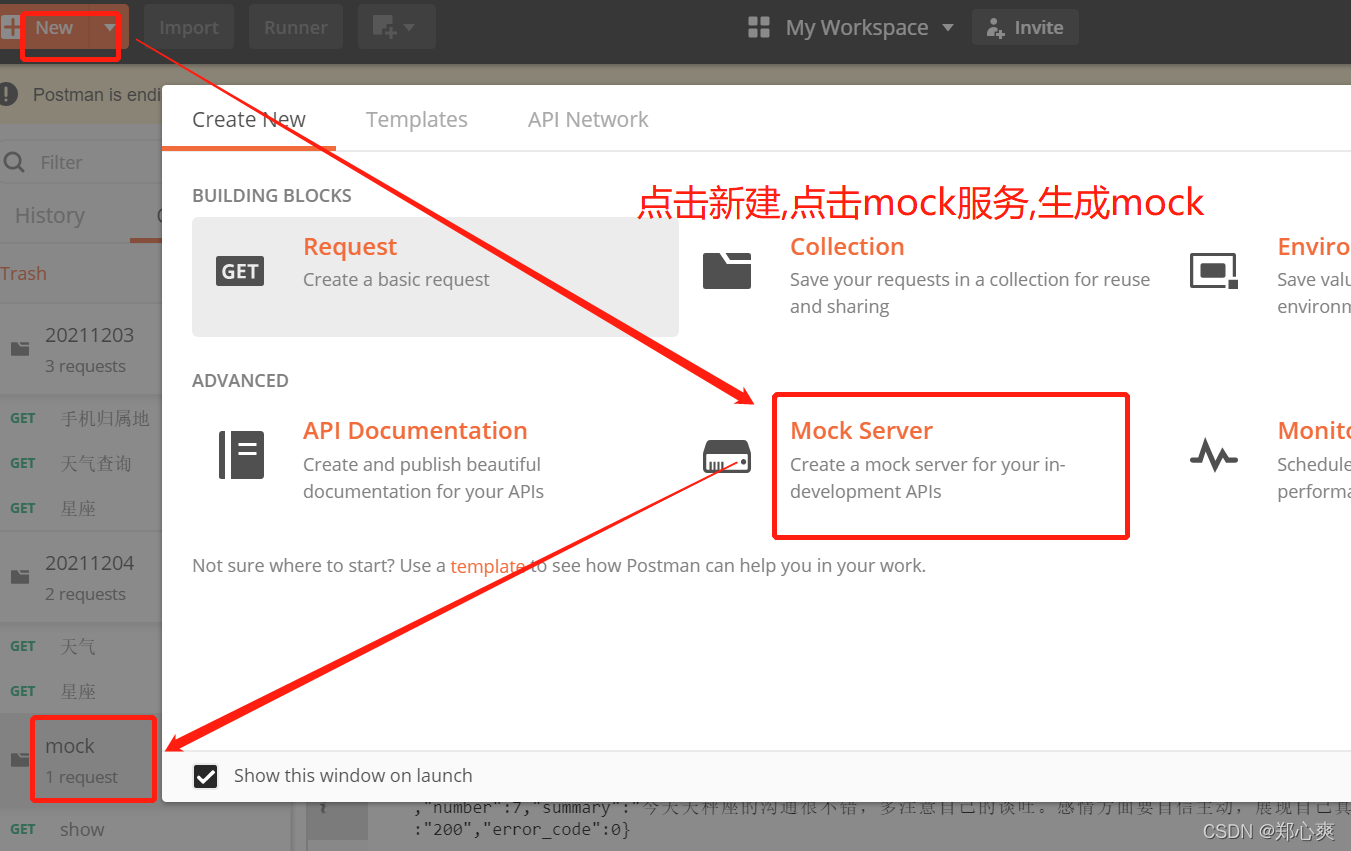Click the template link in the help text
This screenshot has width=1351, height=851.
[x=488, y=566]
